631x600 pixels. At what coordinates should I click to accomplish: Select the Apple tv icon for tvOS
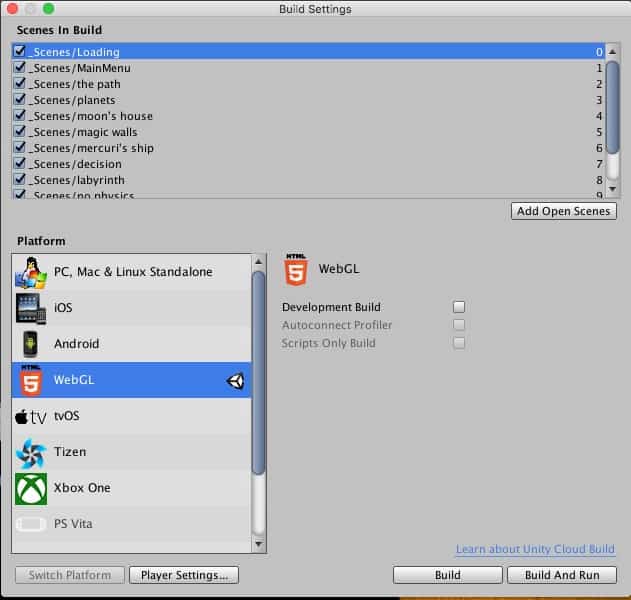pyautogui.click(x=31, y=417)
